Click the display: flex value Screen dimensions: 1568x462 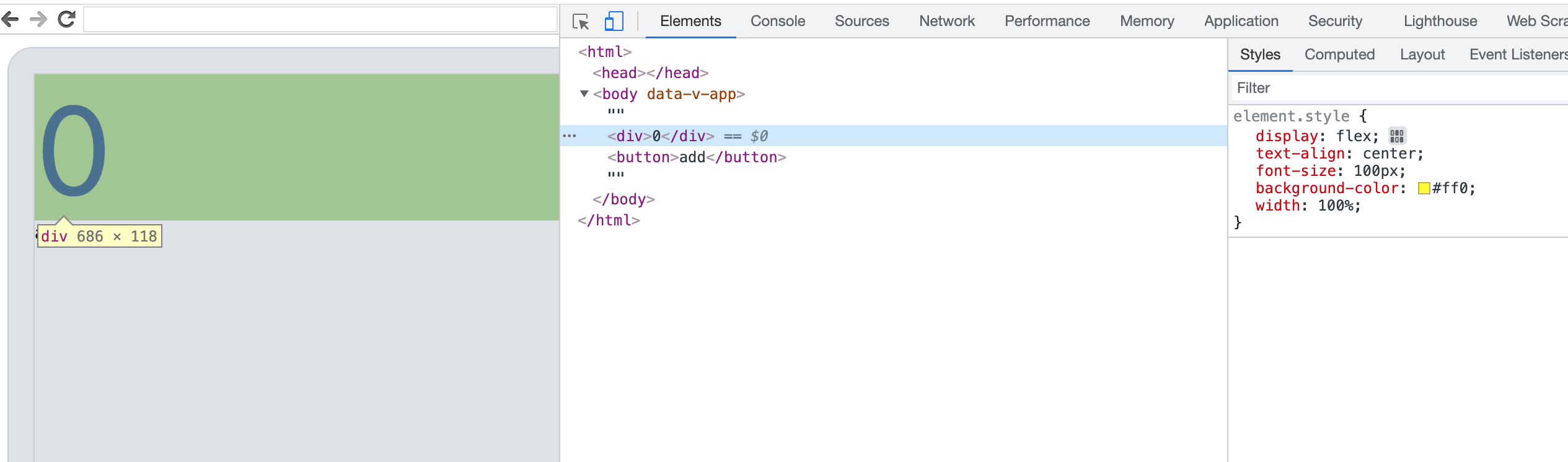1353,136
